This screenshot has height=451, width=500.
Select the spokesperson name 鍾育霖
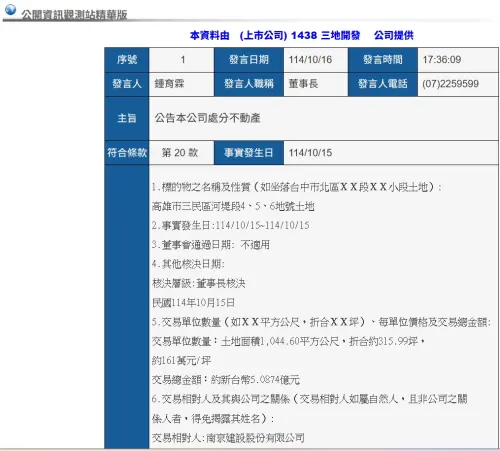[x=169, y=84]
